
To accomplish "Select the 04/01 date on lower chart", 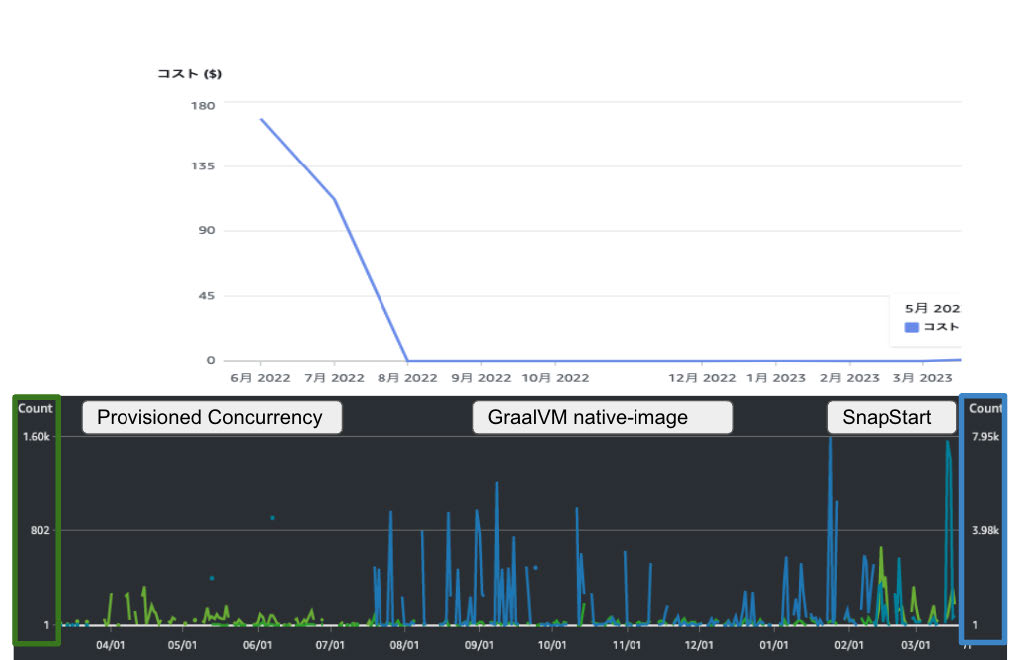I will (110, 645).
